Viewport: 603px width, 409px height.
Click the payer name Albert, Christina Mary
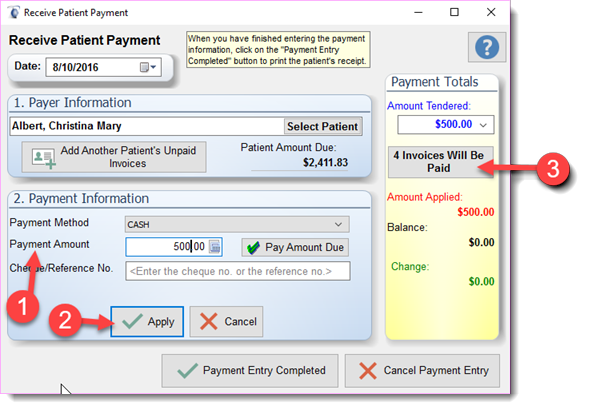pos(67,126)
